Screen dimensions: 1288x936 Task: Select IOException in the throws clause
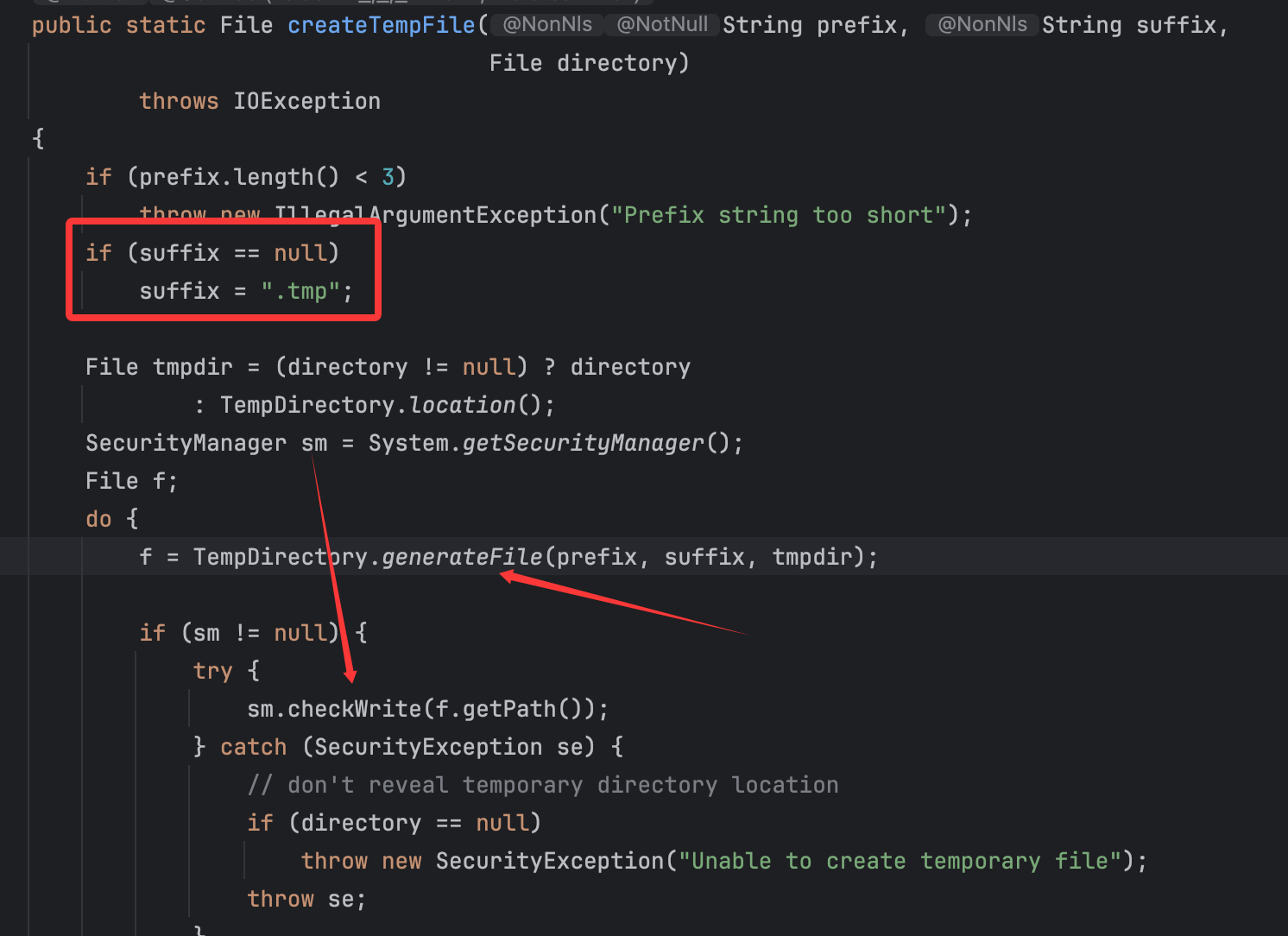coord(306,101)
